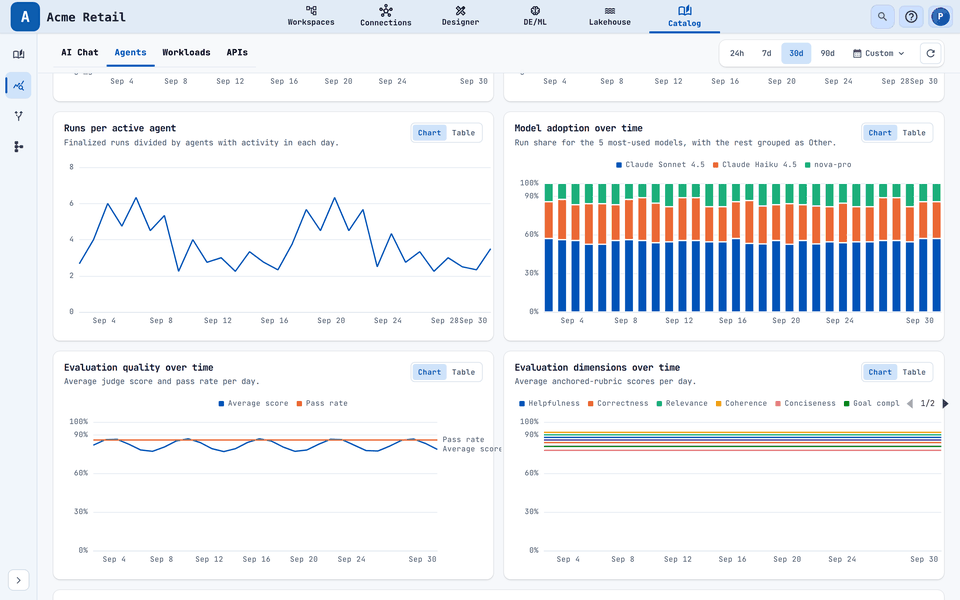Select the Agents tab
The width and height of the screenshot is (960, 600).
coord(130,53)
